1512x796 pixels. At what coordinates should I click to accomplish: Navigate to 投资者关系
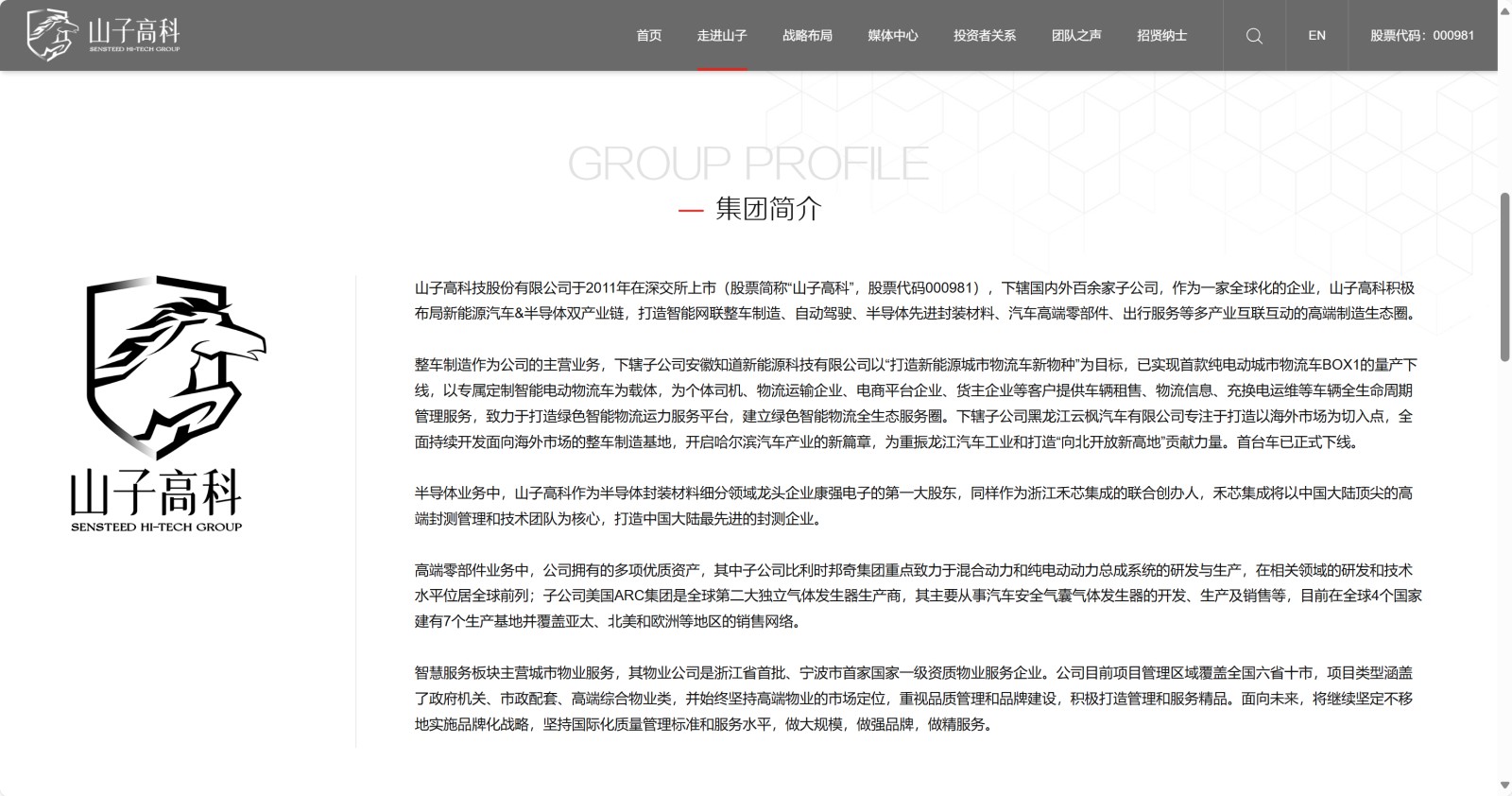(x=985, y=36)
